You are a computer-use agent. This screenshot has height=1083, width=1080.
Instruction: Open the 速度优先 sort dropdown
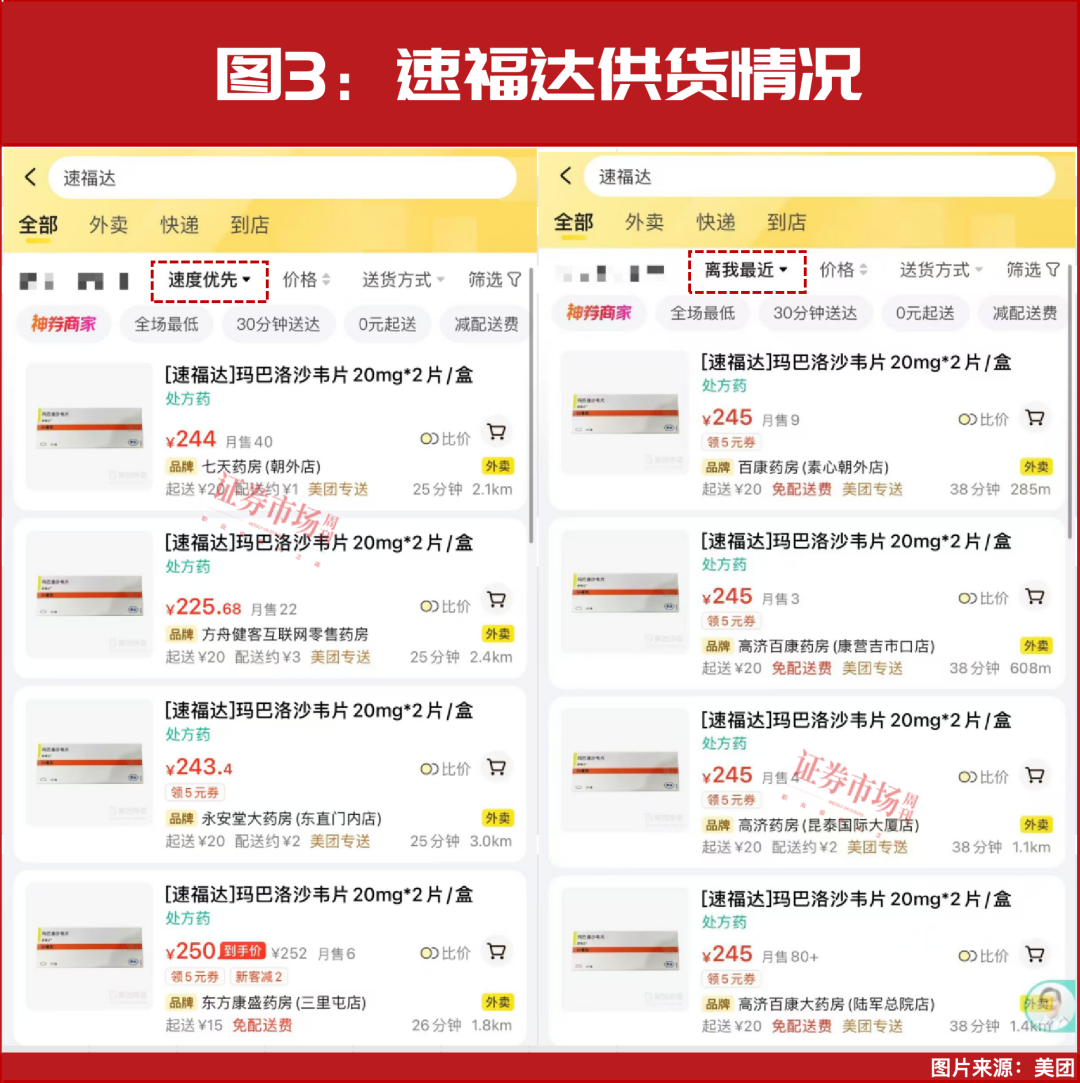[x=209, y=280]
